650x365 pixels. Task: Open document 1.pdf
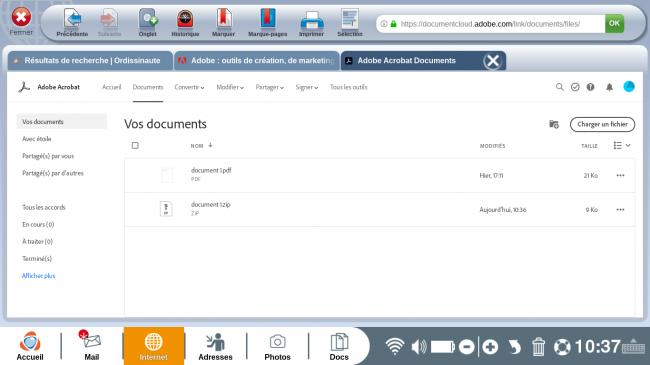(x=211, y=170)
